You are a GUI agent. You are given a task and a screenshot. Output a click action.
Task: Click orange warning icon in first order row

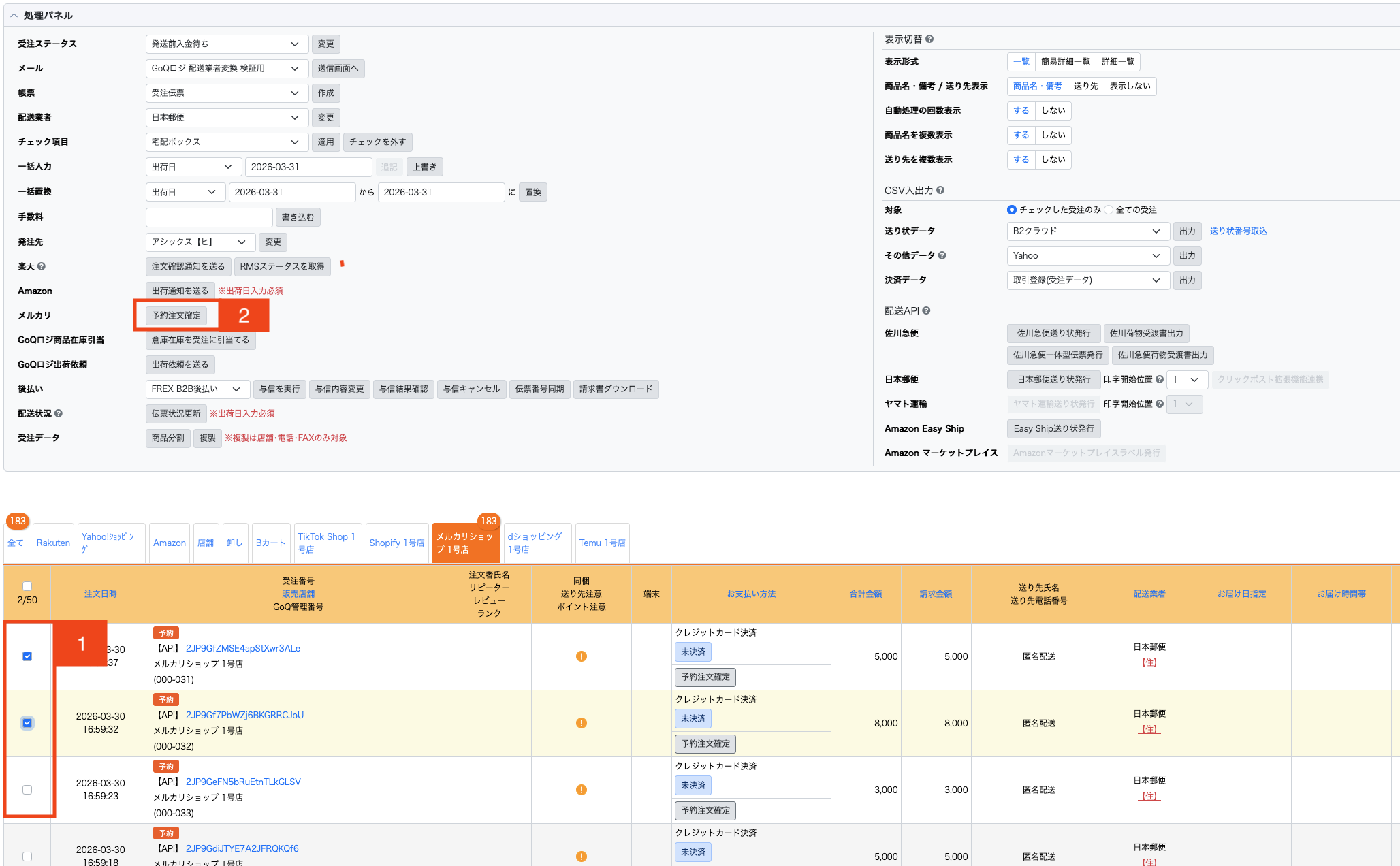(581, 656)
